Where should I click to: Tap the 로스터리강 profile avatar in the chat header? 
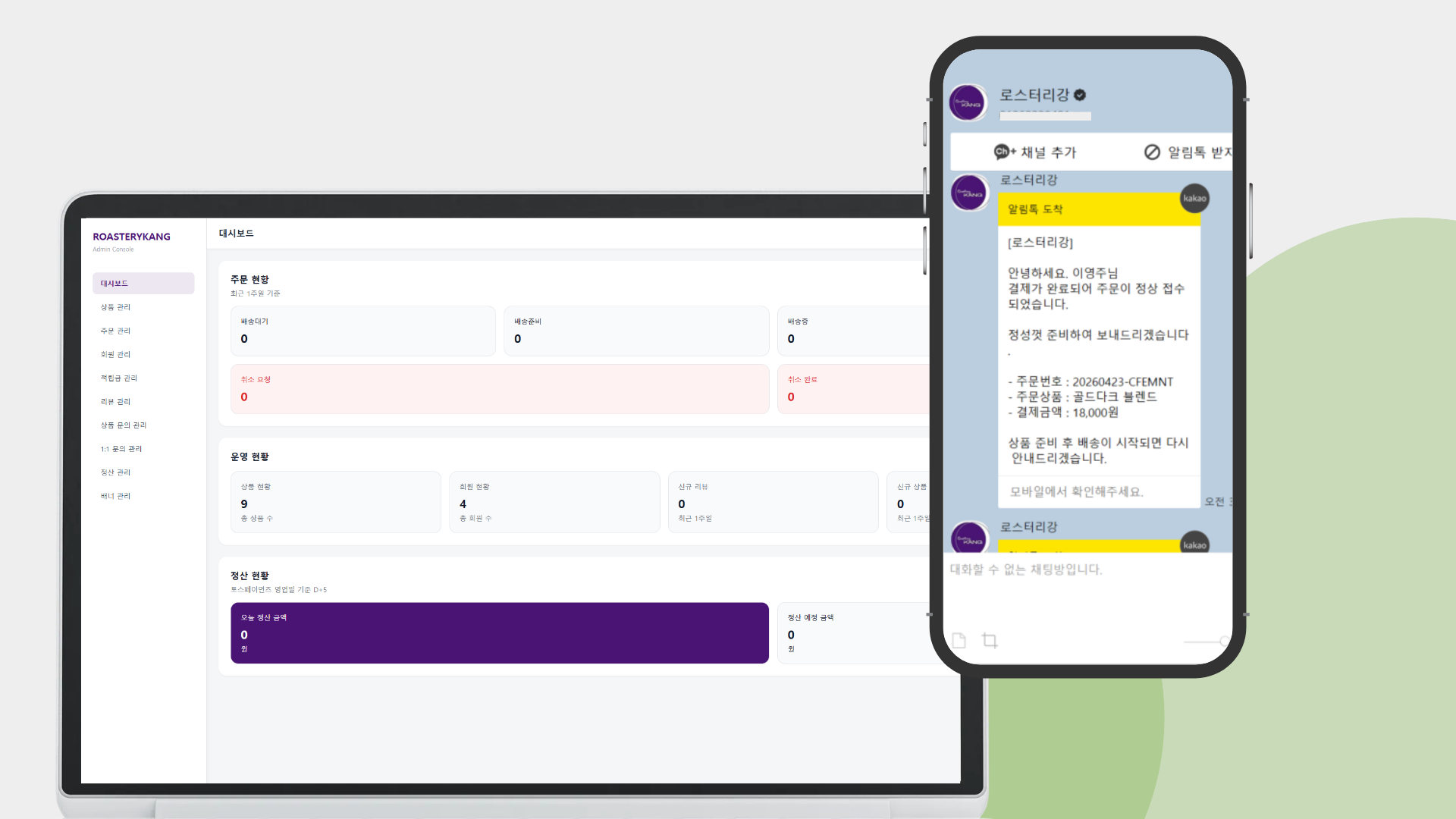point(968,103)
